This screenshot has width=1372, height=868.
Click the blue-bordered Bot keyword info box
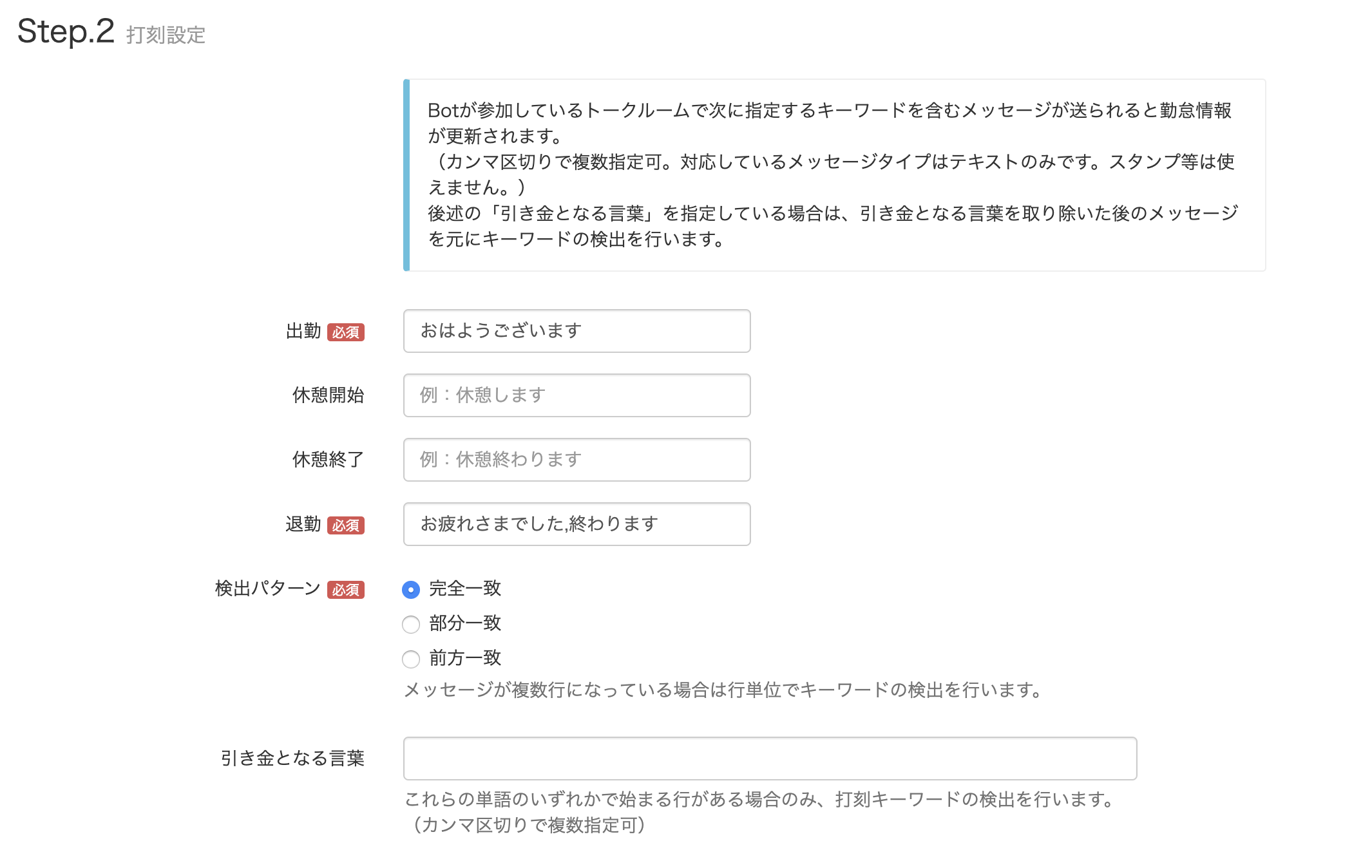click(x=834, y=175)
